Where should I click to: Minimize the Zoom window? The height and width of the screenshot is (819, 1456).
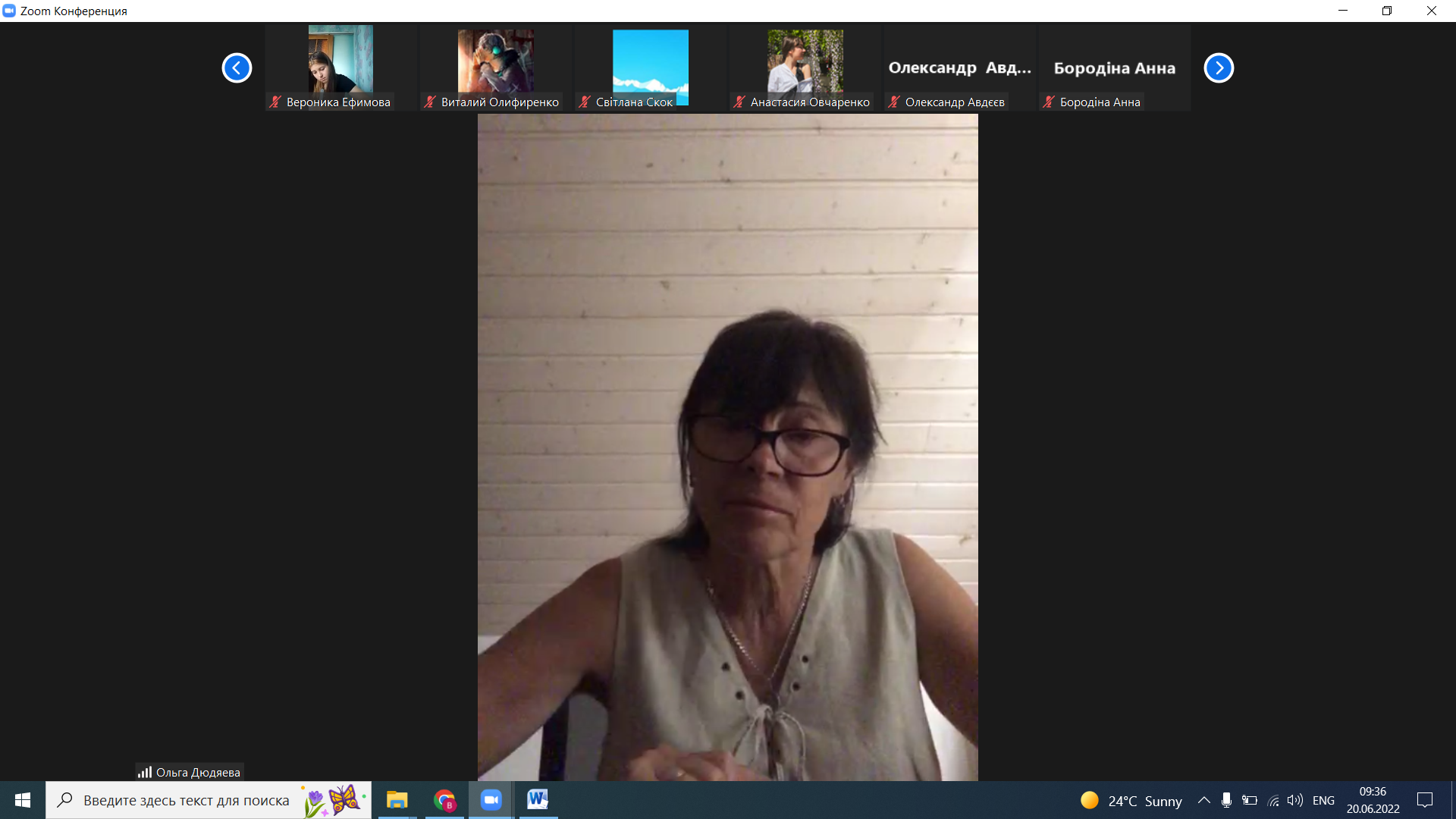1343,11
